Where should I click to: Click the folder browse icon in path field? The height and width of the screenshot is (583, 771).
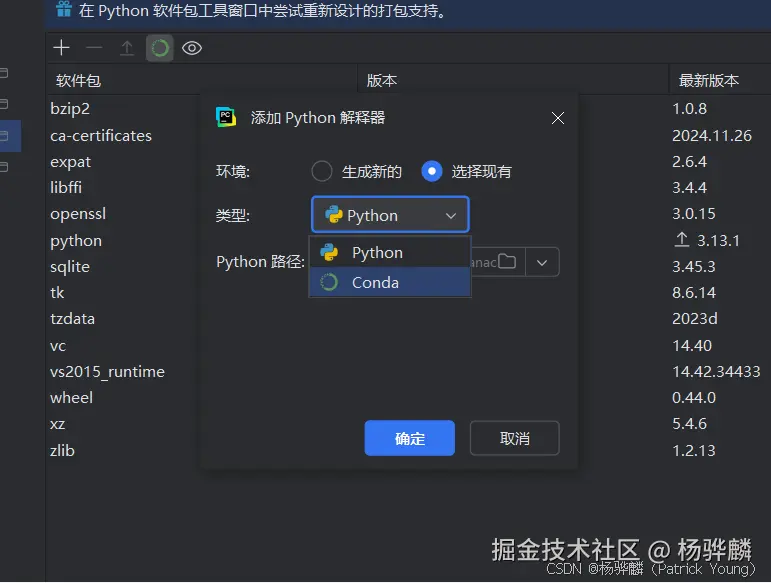click(506, 262)
